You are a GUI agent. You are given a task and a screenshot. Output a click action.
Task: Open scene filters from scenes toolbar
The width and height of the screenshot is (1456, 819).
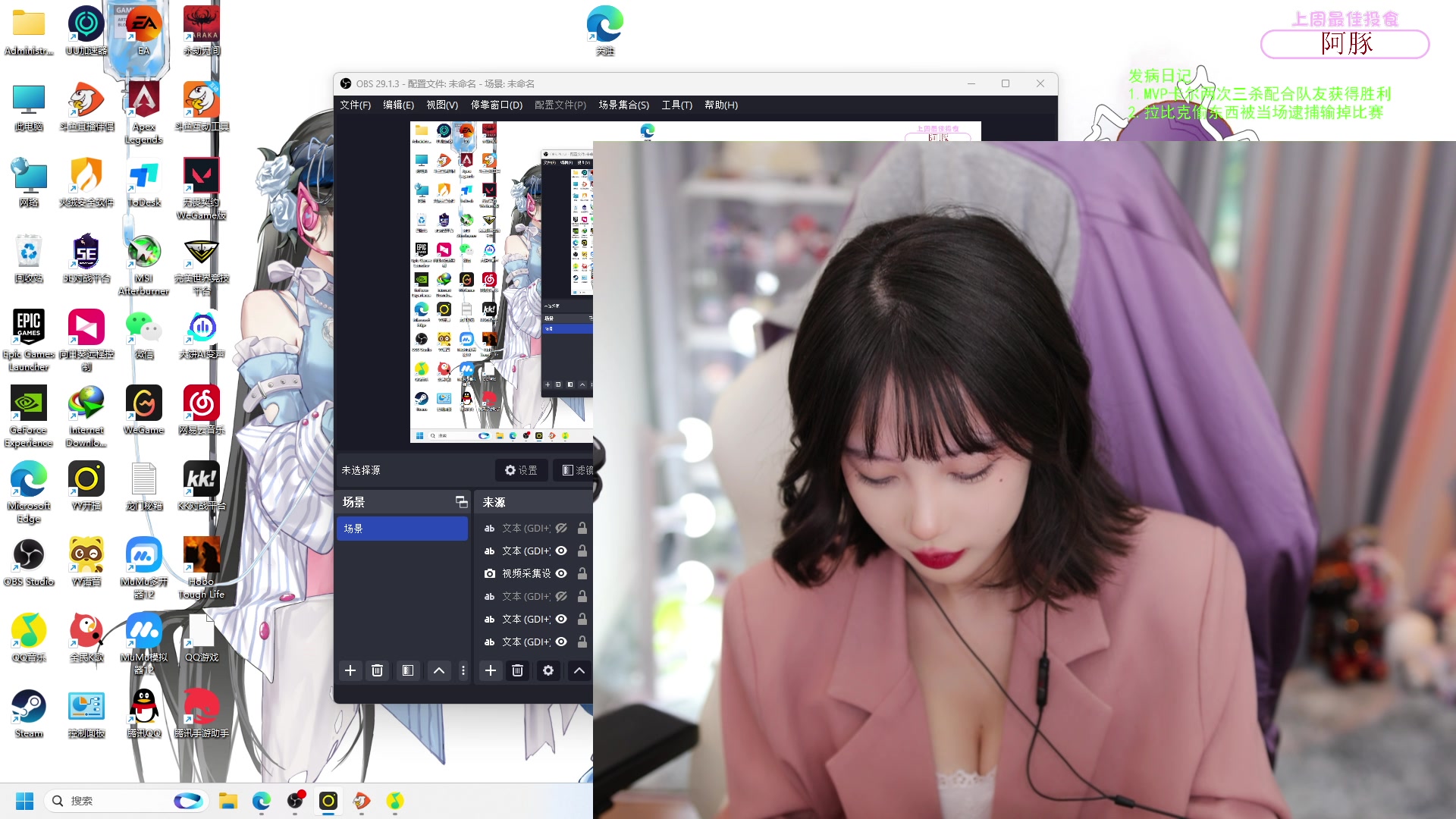tap(408, 670)
